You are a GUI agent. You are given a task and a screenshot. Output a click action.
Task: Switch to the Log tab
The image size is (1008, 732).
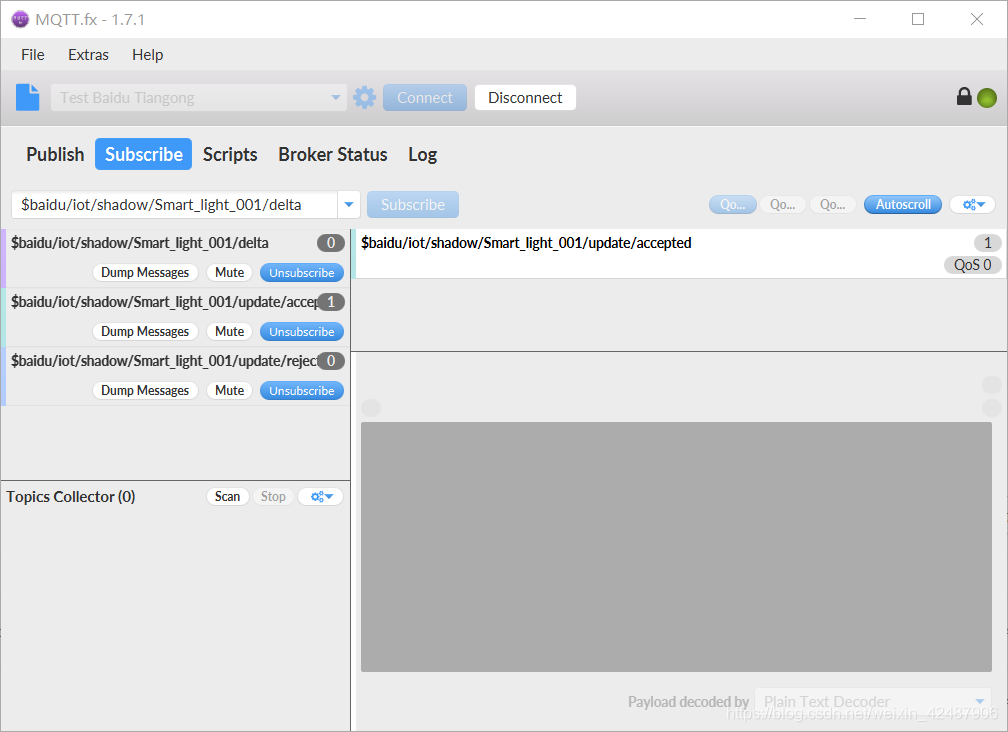pyautogui.click(x=422, y=154)
